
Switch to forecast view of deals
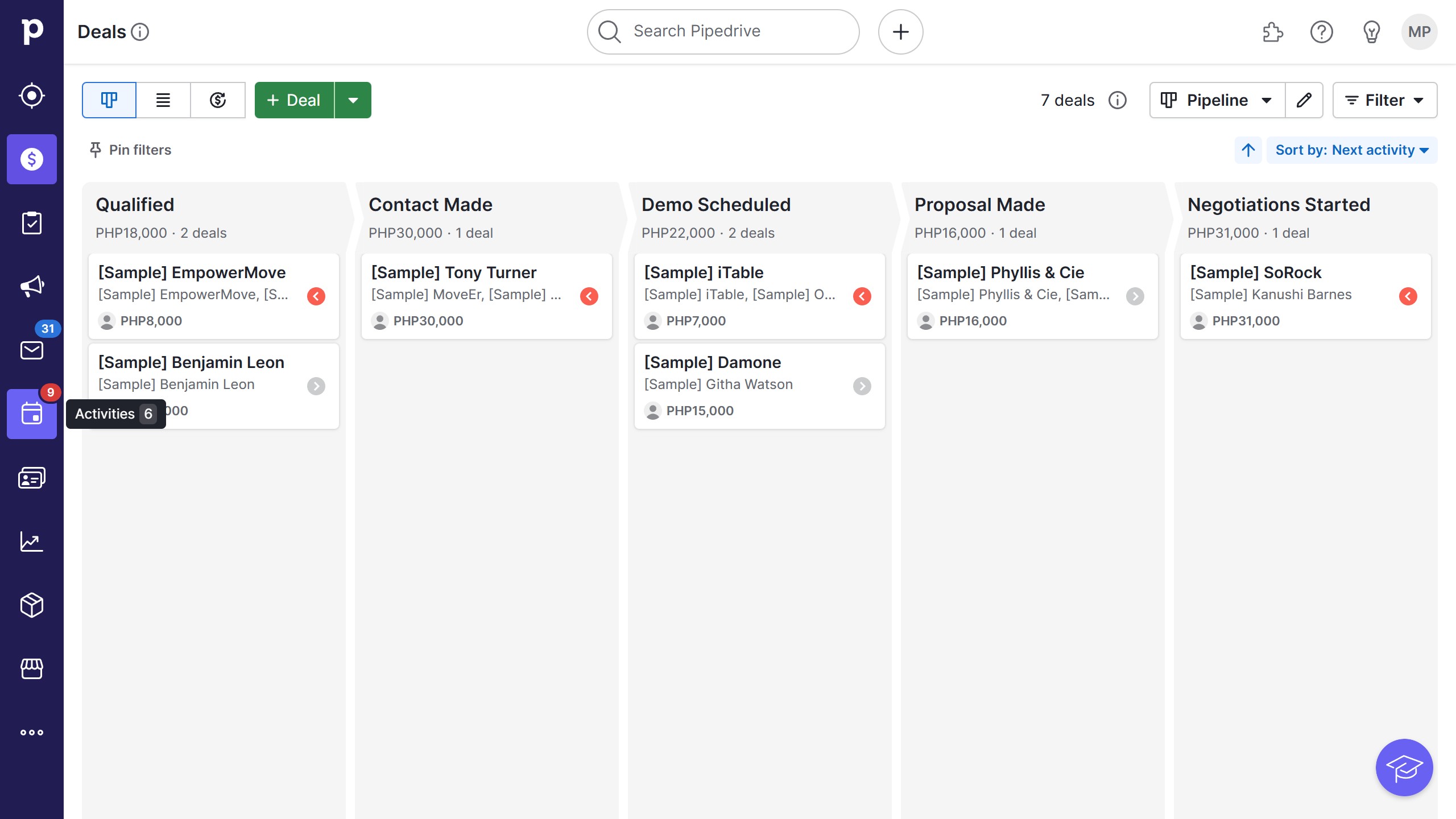[x=217, y=100]
